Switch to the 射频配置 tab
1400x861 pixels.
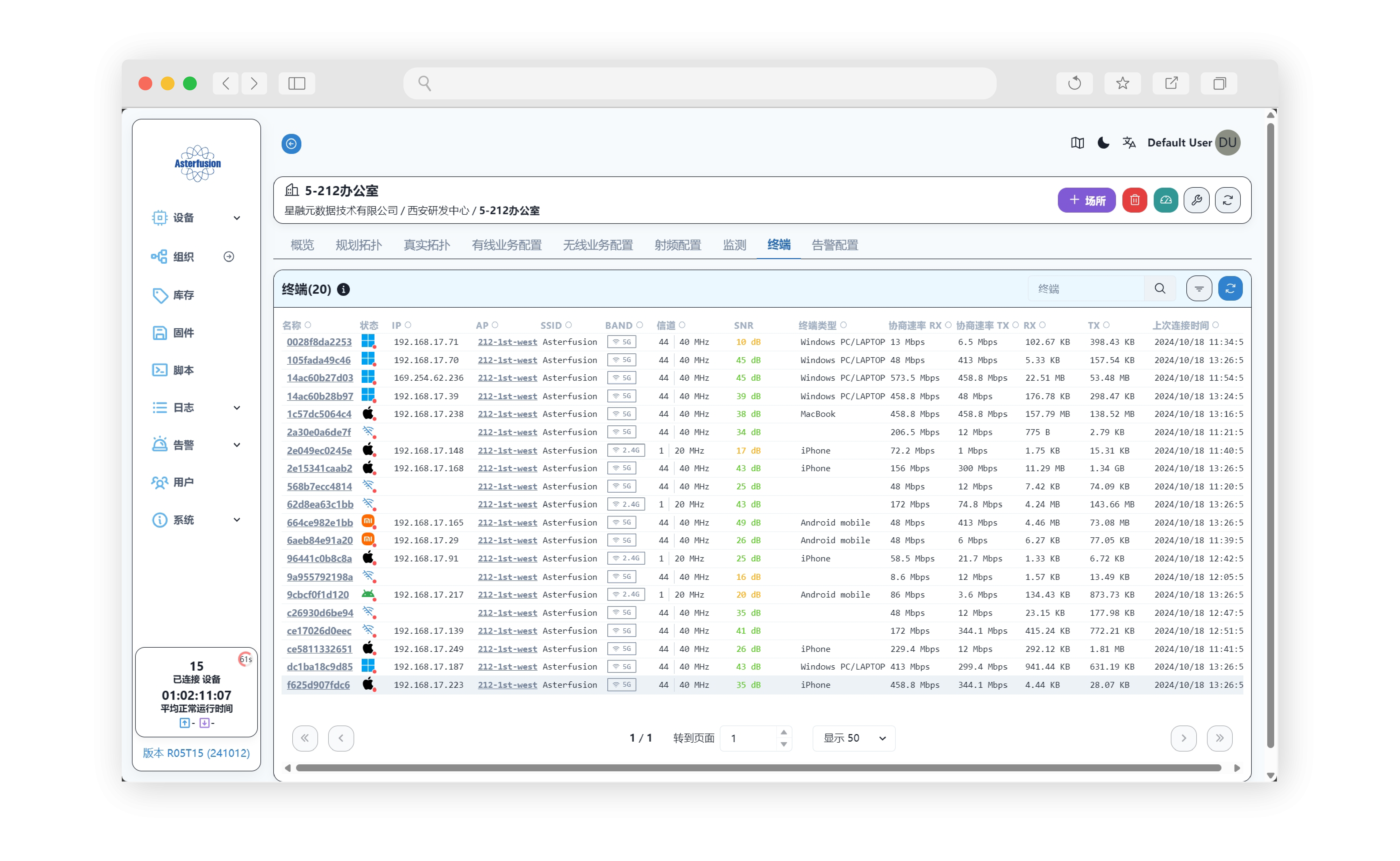pyautogui.click(x=677, y=245)
